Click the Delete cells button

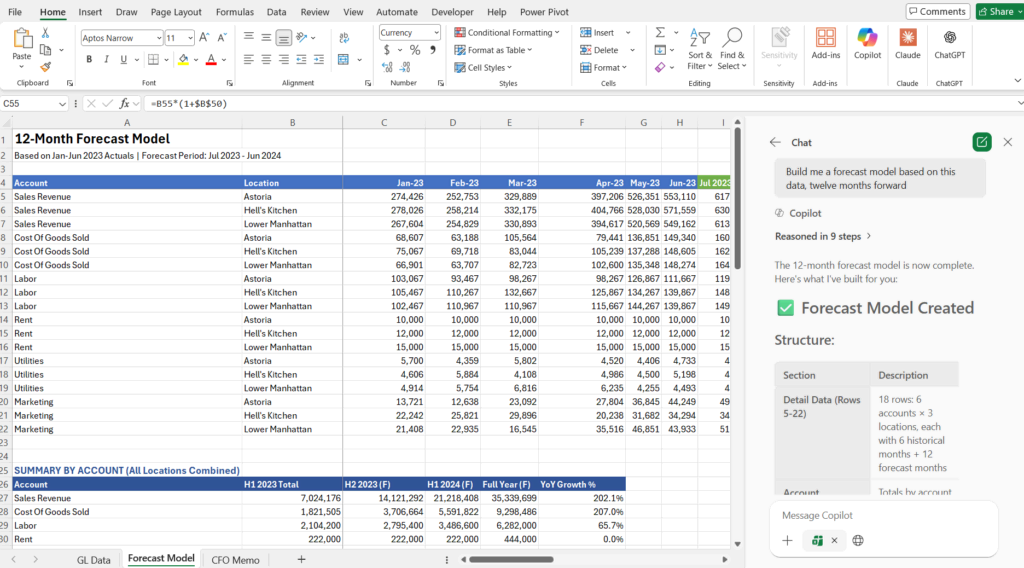coord(599,50)
